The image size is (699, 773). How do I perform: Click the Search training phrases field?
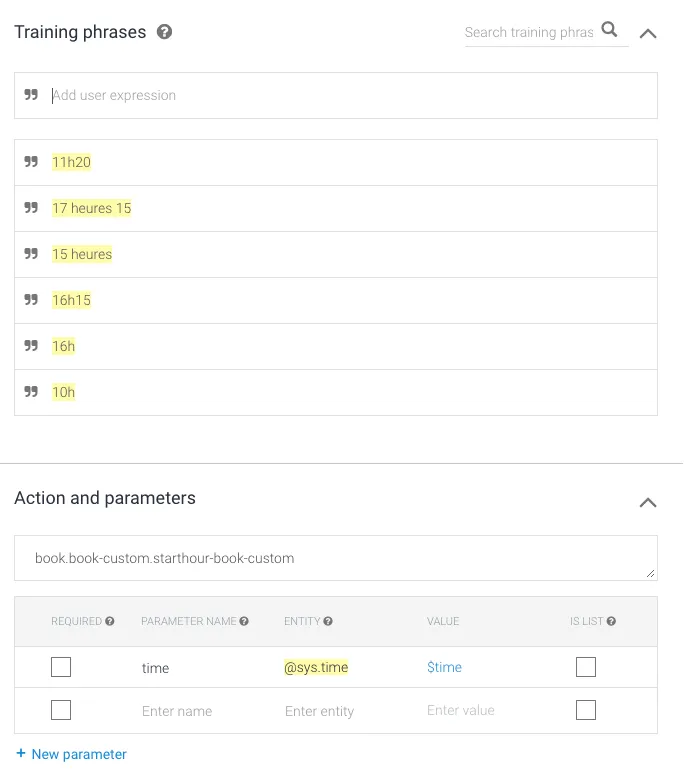[x=529, y=32]
